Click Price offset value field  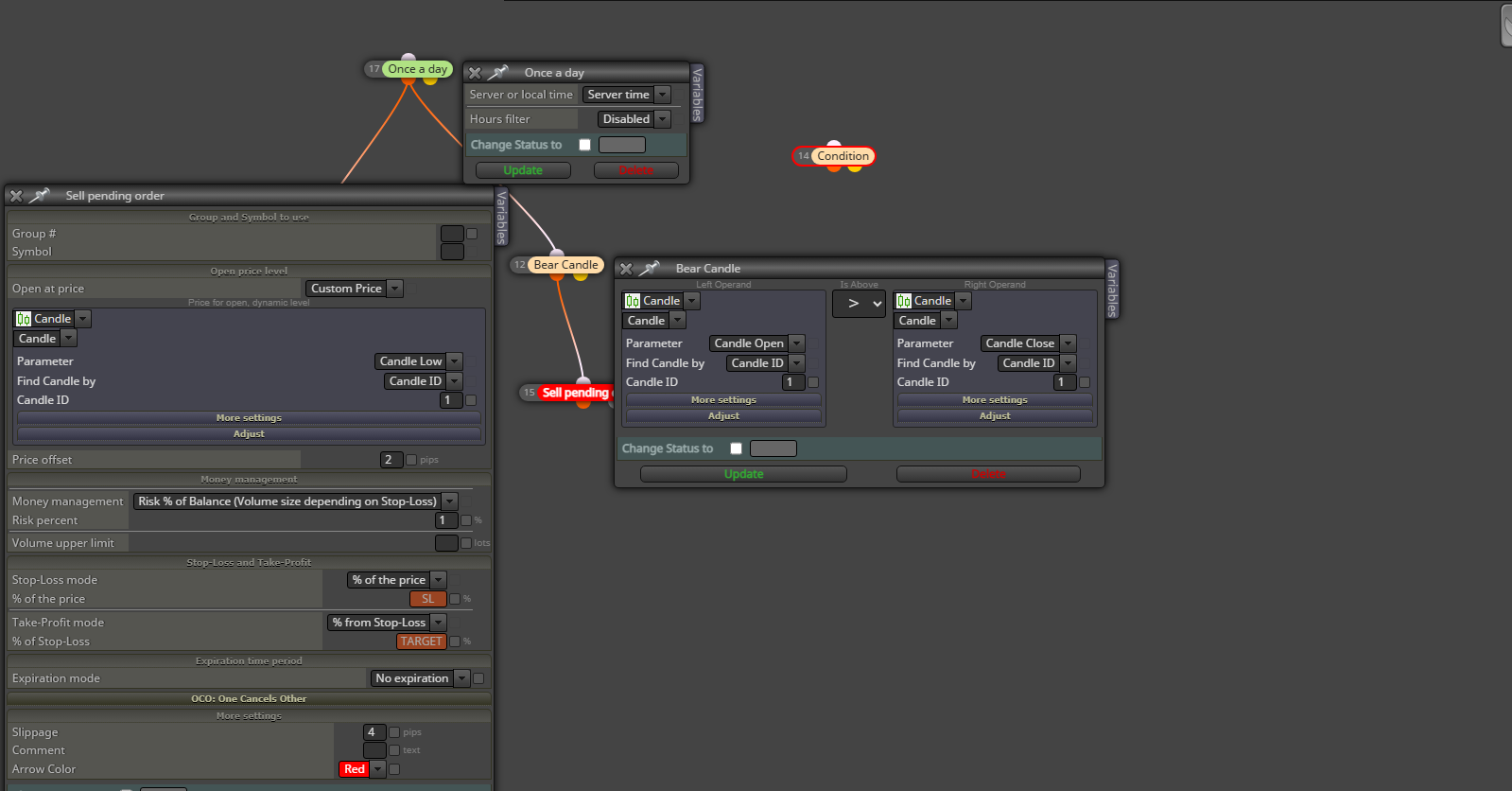pos(391,460)
